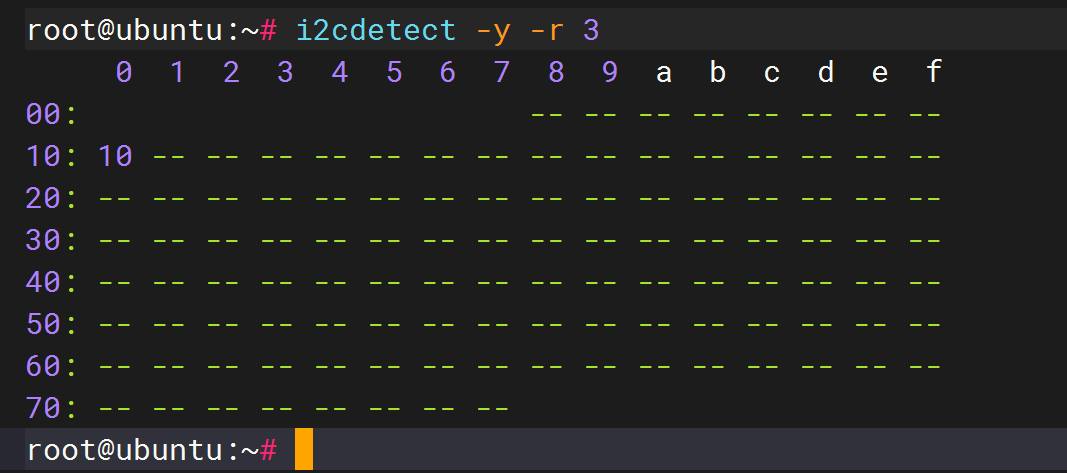This screenshot has width=1067, height=473.
Task: Click the -r flag in command
Action: click(x=547, y=31)
